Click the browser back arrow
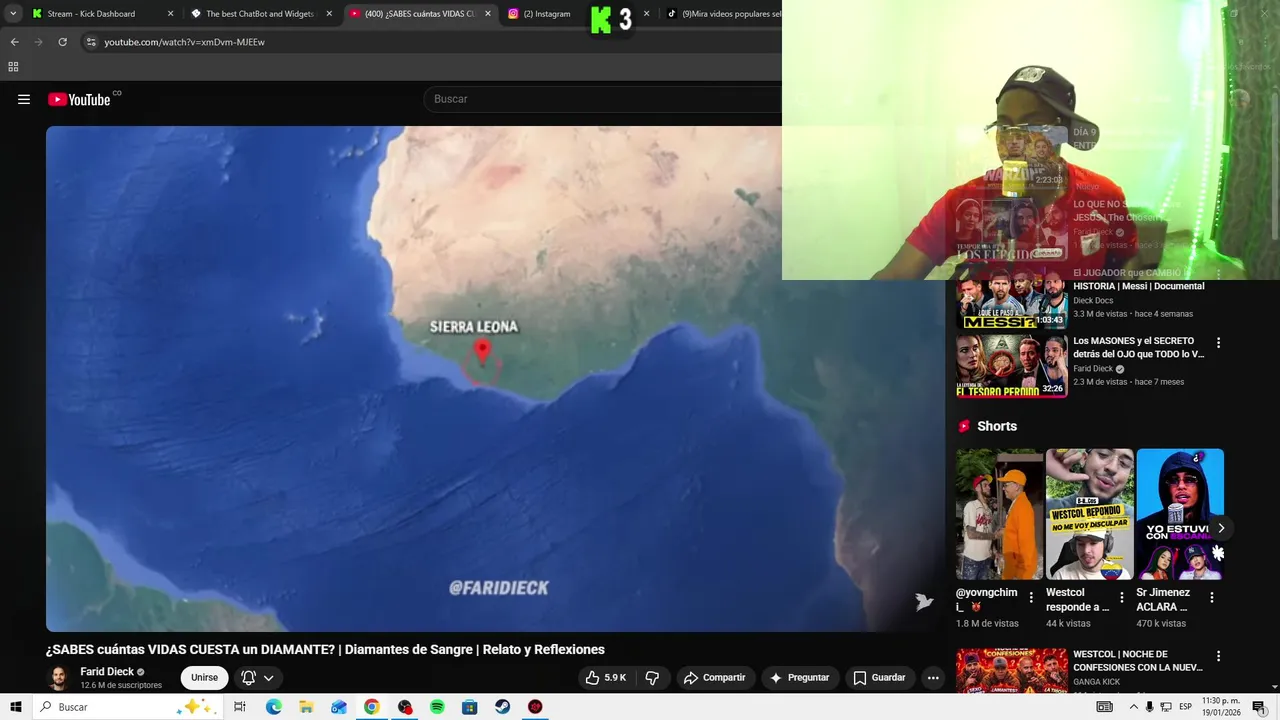 tap(14, 42)
